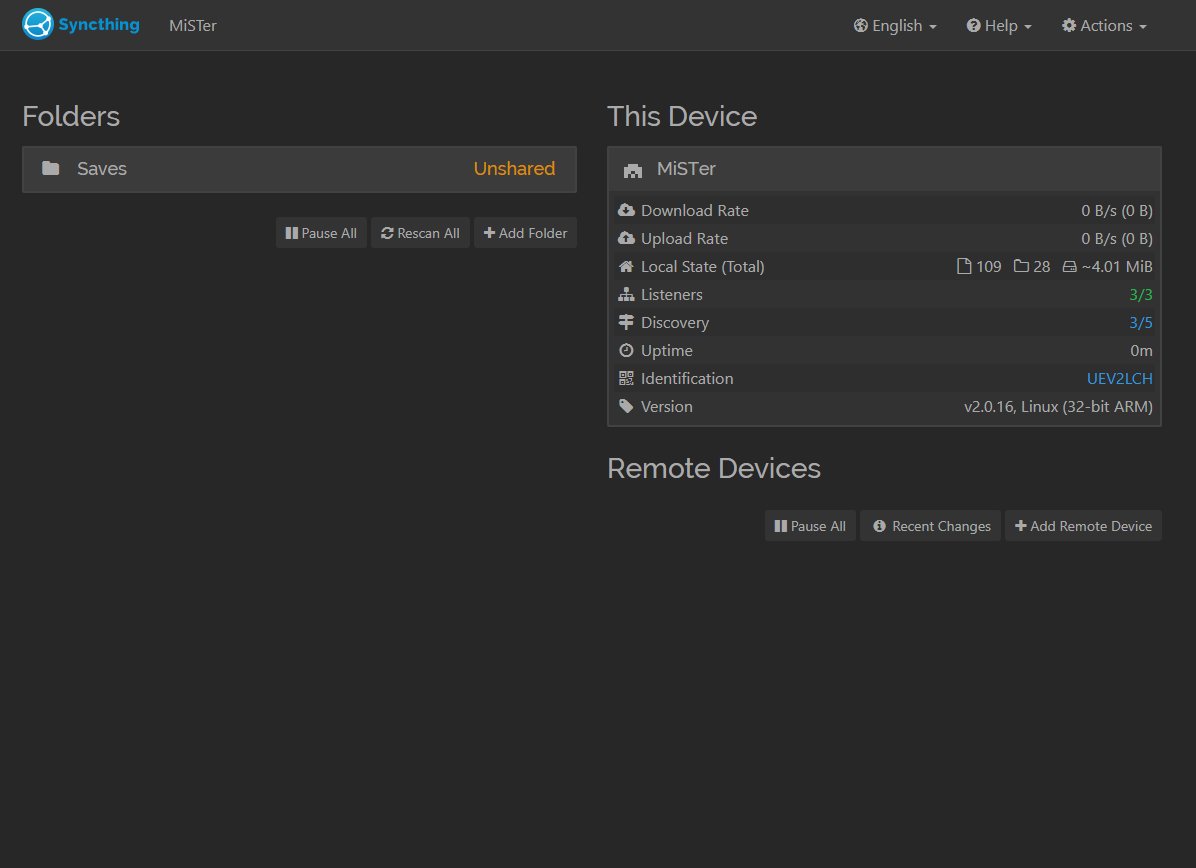Click the Identification label
Screen dimensions: 1196x868
(x=686, y=378)
